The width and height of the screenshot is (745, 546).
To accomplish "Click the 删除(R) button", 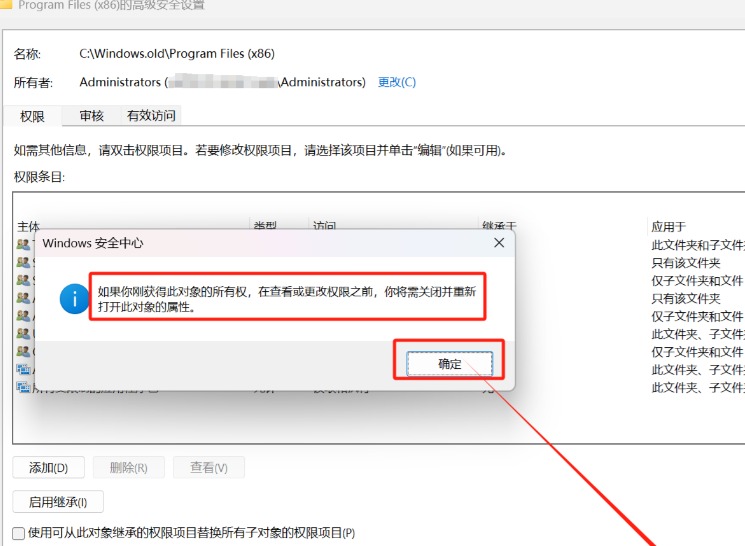I will tap(129, 468).
